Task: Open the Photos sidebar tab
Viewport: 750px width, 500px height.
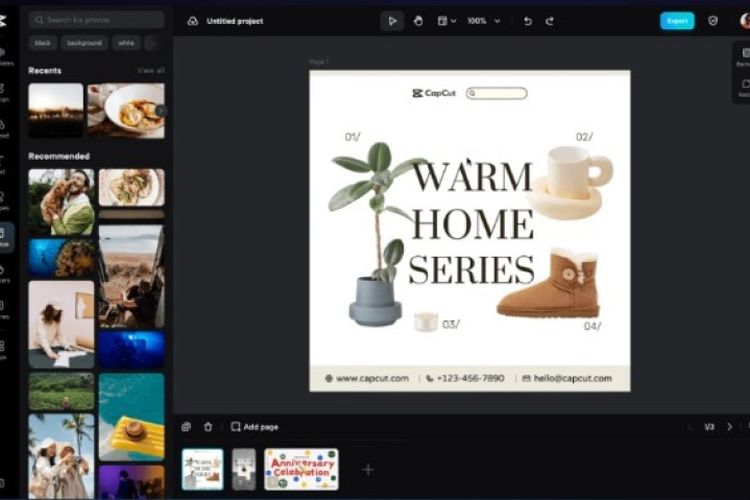Action: click(x=5, y=237)
